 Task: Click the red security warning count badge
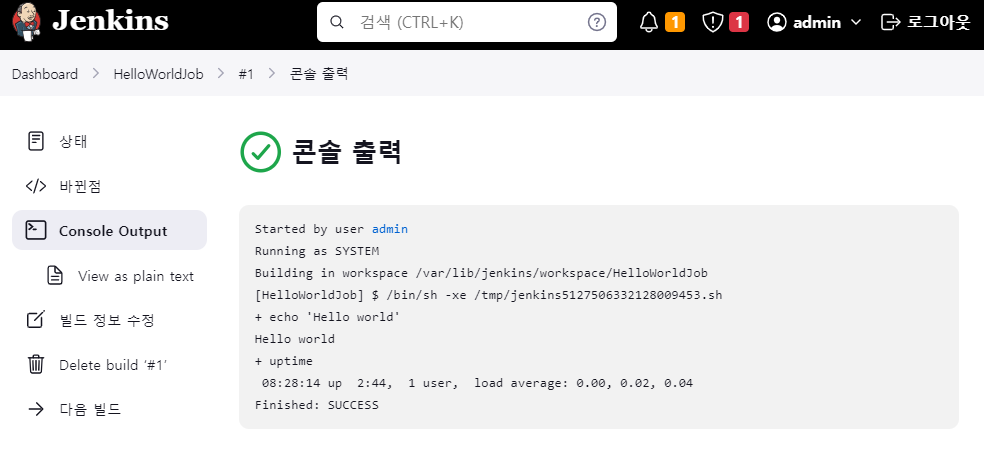739,23
